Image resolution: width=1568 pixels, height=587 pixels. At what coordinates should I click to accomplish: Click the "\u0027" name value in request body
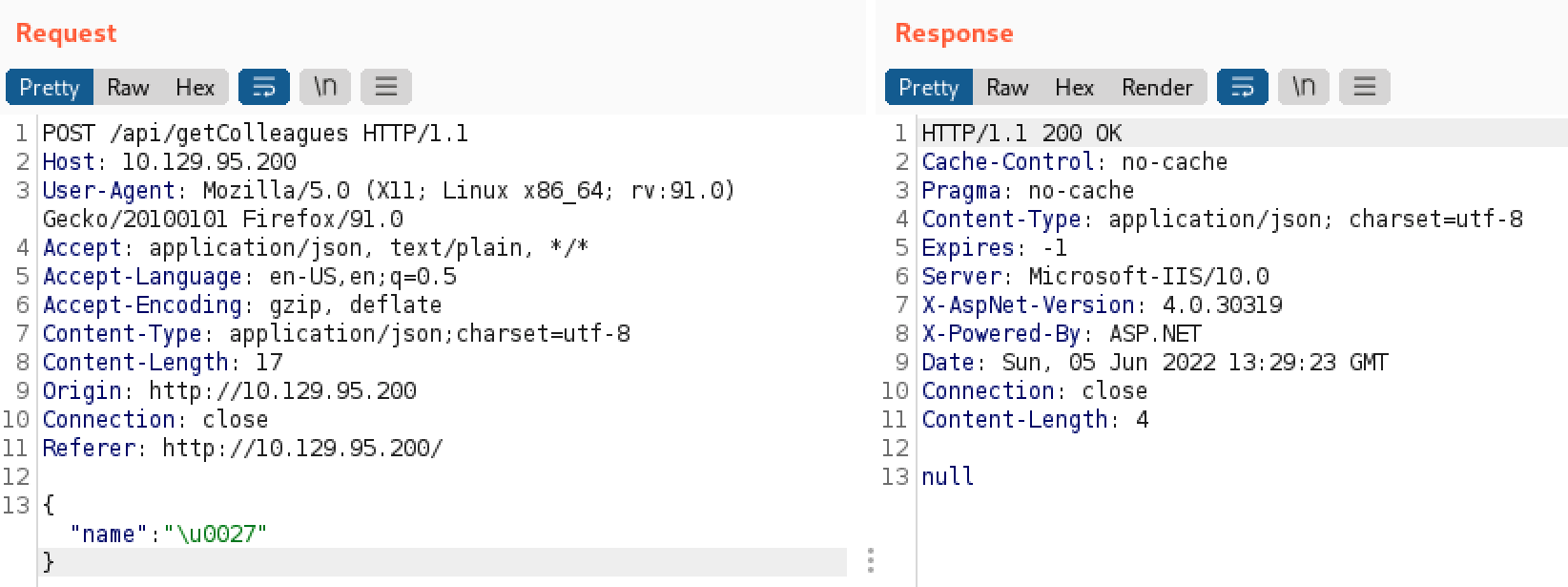(x=215, y=534)
